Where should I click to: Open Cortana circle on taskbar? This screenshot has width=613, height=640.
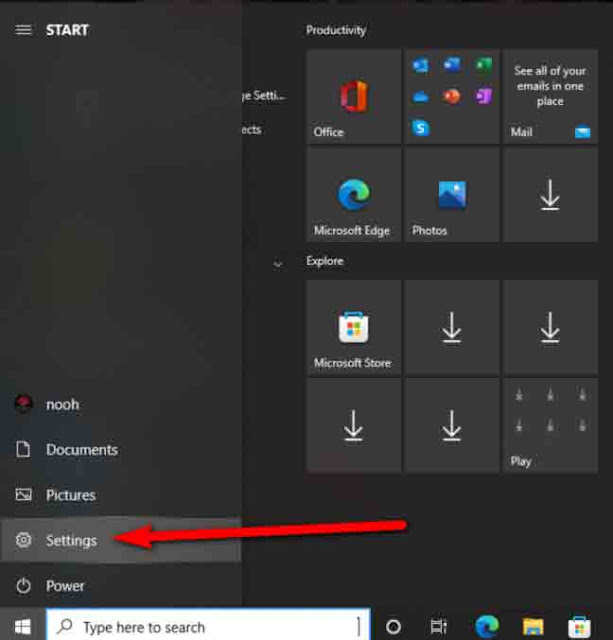pyautogui.click(x=393, y=627)
